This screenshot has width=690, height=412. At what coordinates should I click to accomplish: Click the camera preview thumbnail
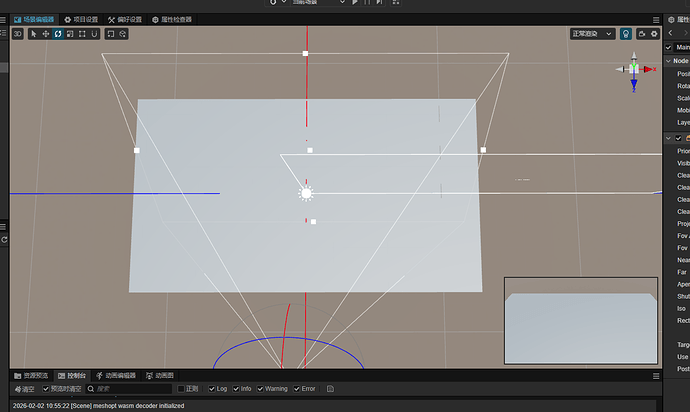581,321
